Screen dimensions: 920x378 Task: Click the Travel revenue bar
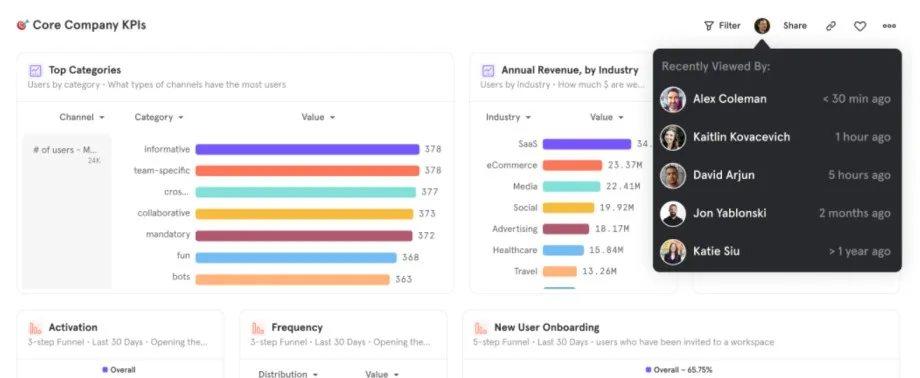pos(560,271)
